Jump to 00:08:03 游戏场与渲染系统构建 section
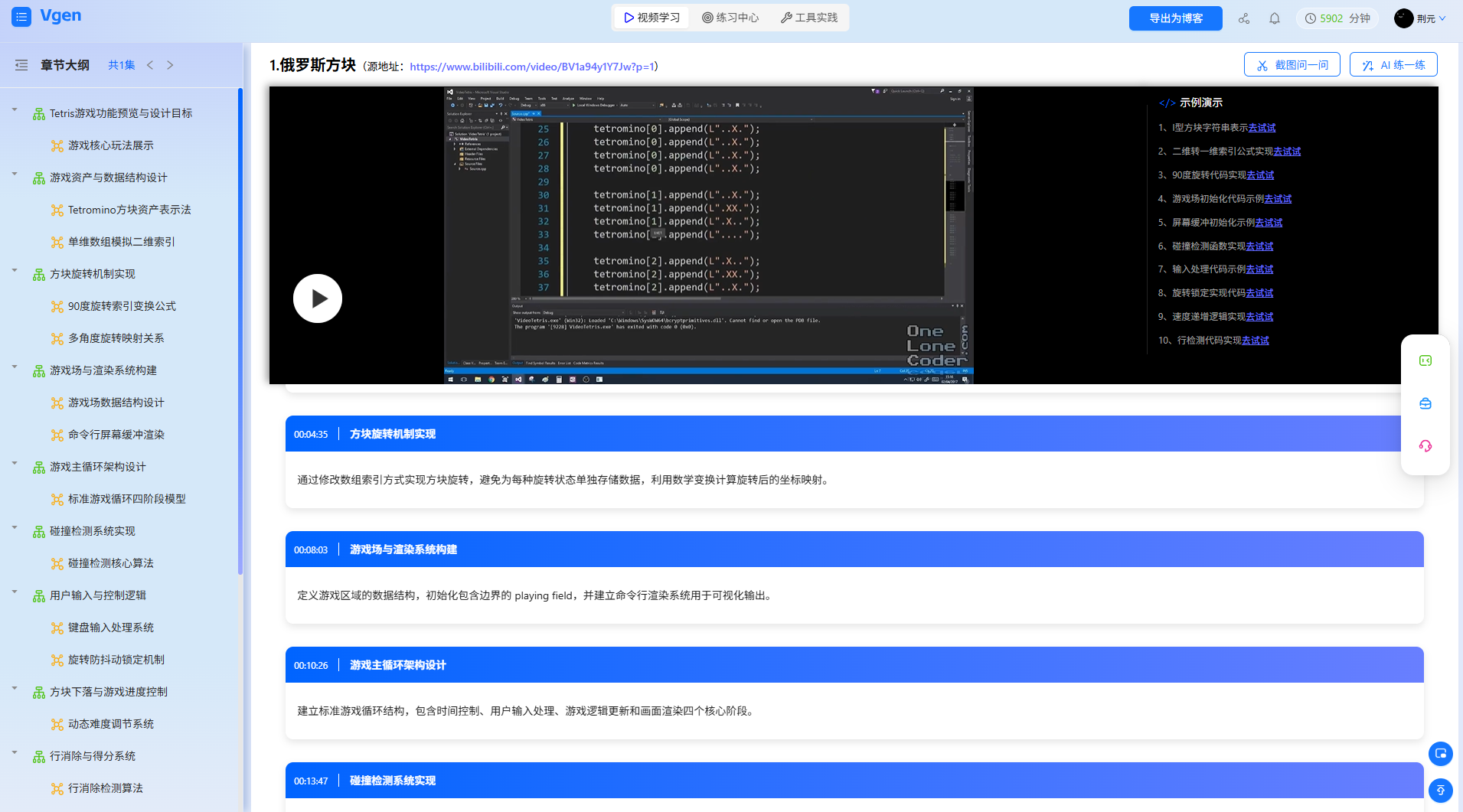The height and width of the screenshot is (812, 1463). (854, 549)
